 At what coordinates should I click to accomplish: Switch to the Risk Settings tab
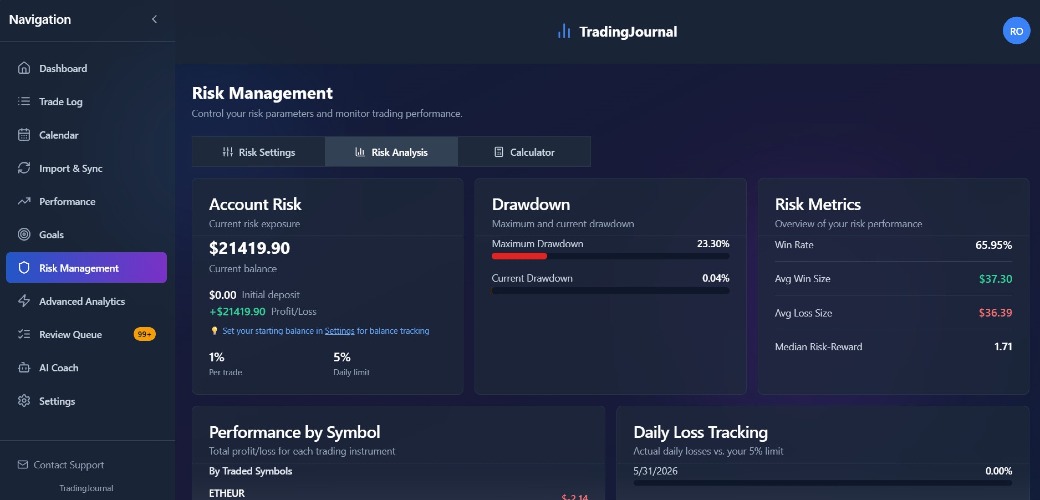pyautogui.click(x=259, y=152)
